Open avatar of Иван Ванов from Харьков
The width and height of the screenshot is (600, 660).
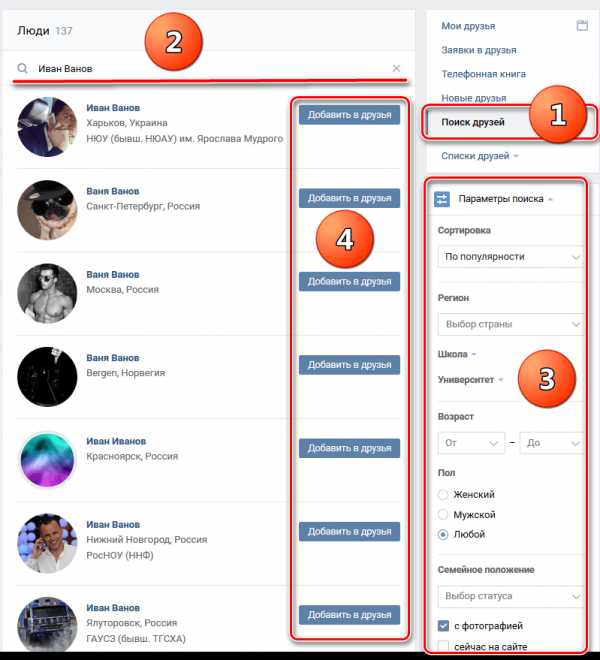[47, 127]
